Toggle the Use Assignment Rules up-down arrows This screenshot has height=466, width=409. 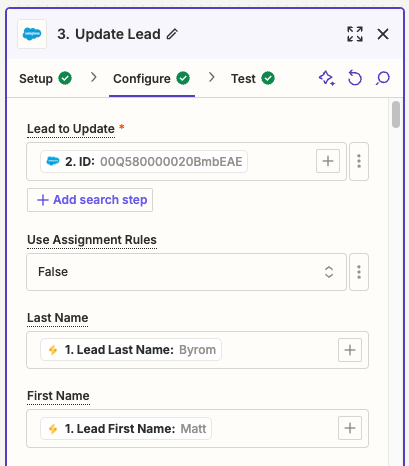coord(329,272)
